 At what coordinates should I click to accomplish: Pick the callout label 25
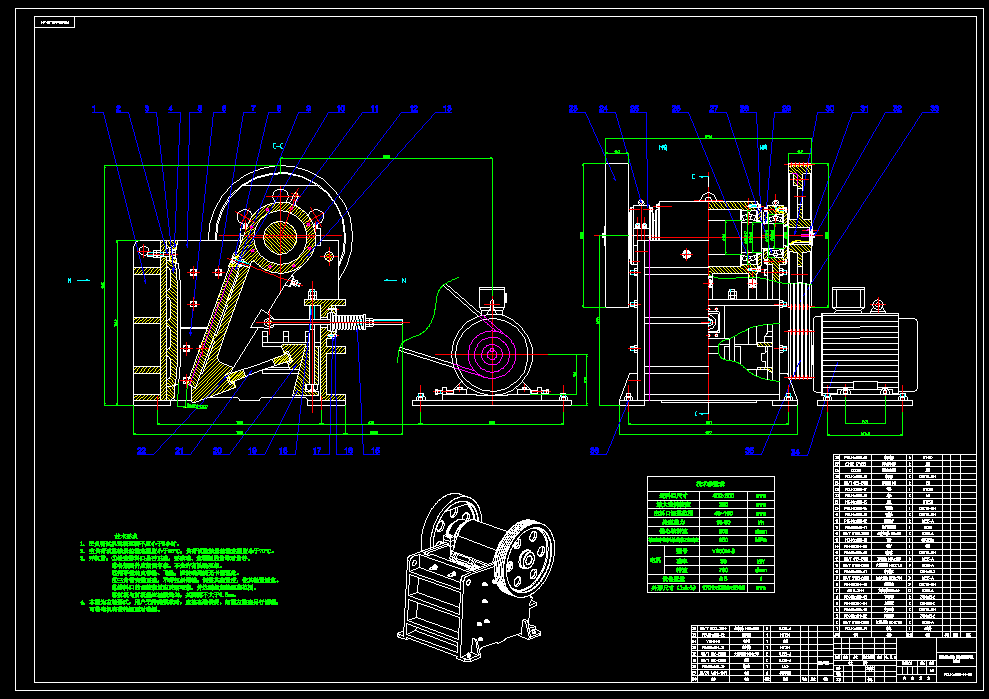[x=635, y=109]
